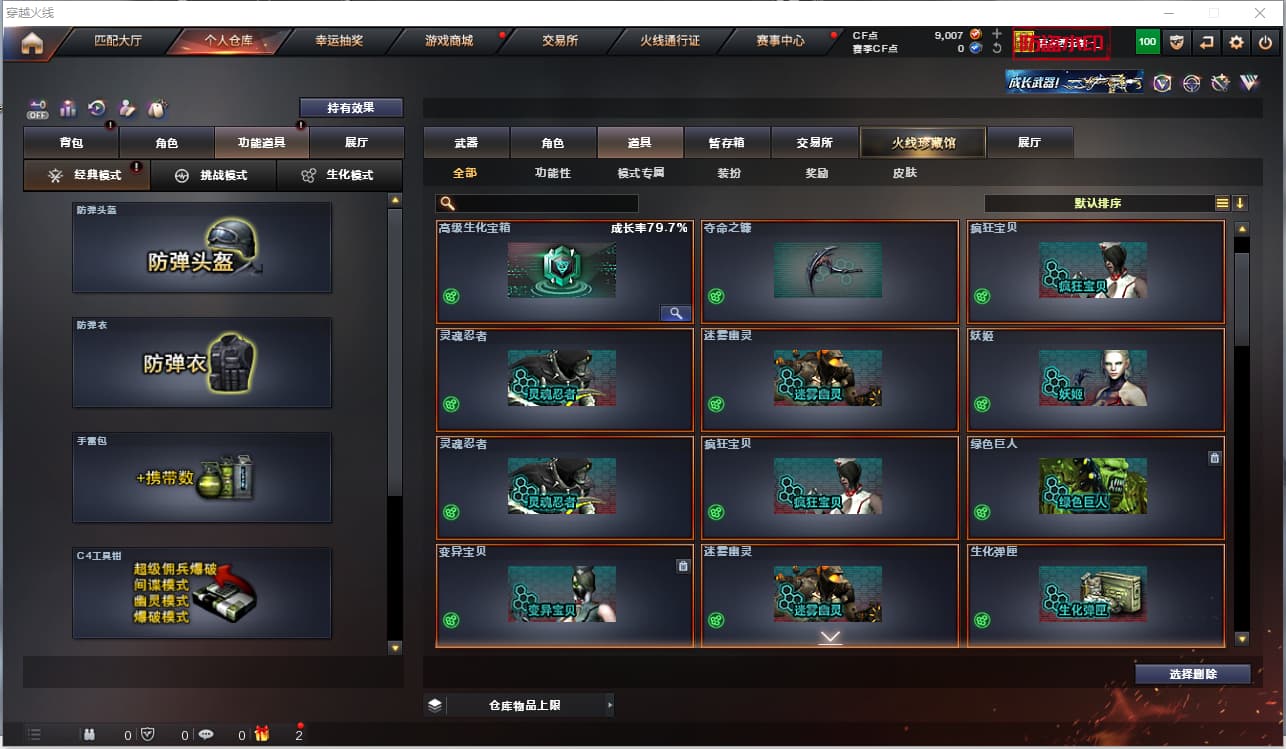Switch to the 游戏商城 tab
The height and width of the screenshot is (749, 1286).
(449, 41)
